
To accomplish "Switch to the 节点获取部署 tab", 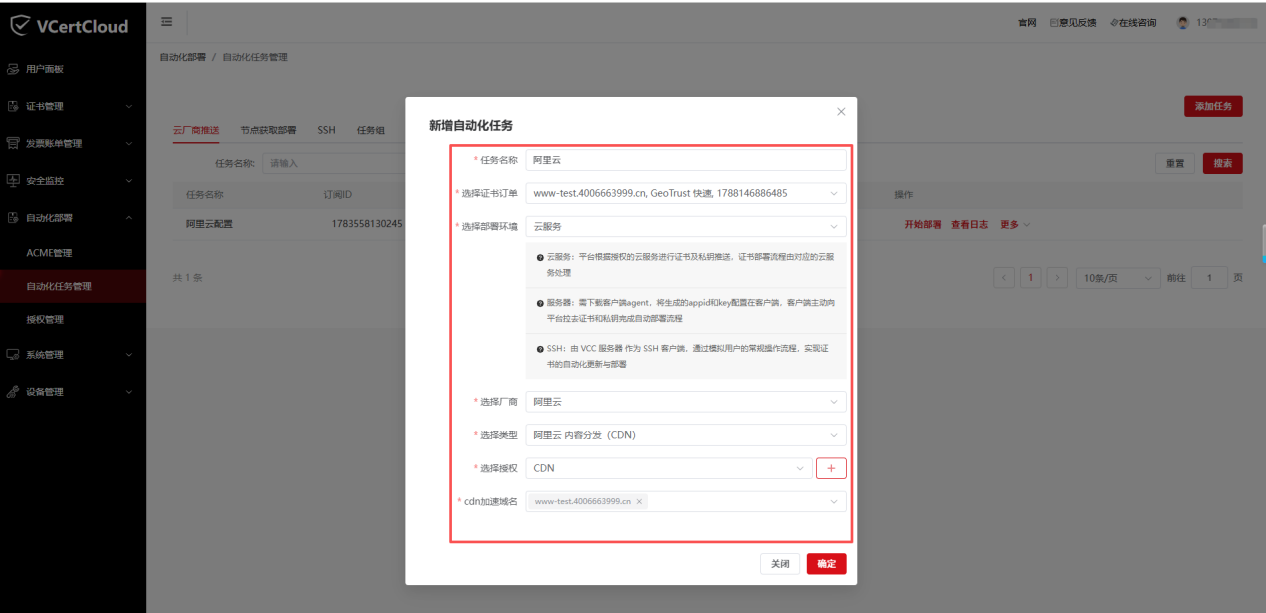I will 268,130.
